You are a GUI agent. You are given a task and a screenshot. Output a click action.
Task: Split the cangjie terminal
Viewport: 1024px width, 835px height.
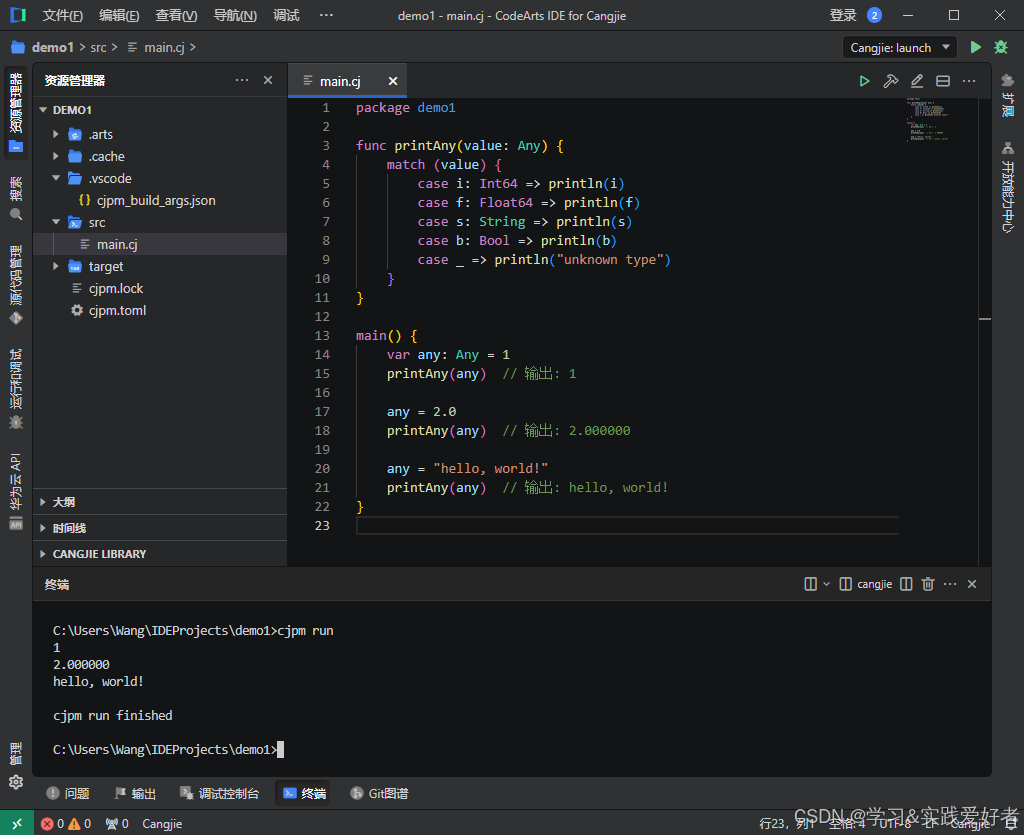click(906, 584)
